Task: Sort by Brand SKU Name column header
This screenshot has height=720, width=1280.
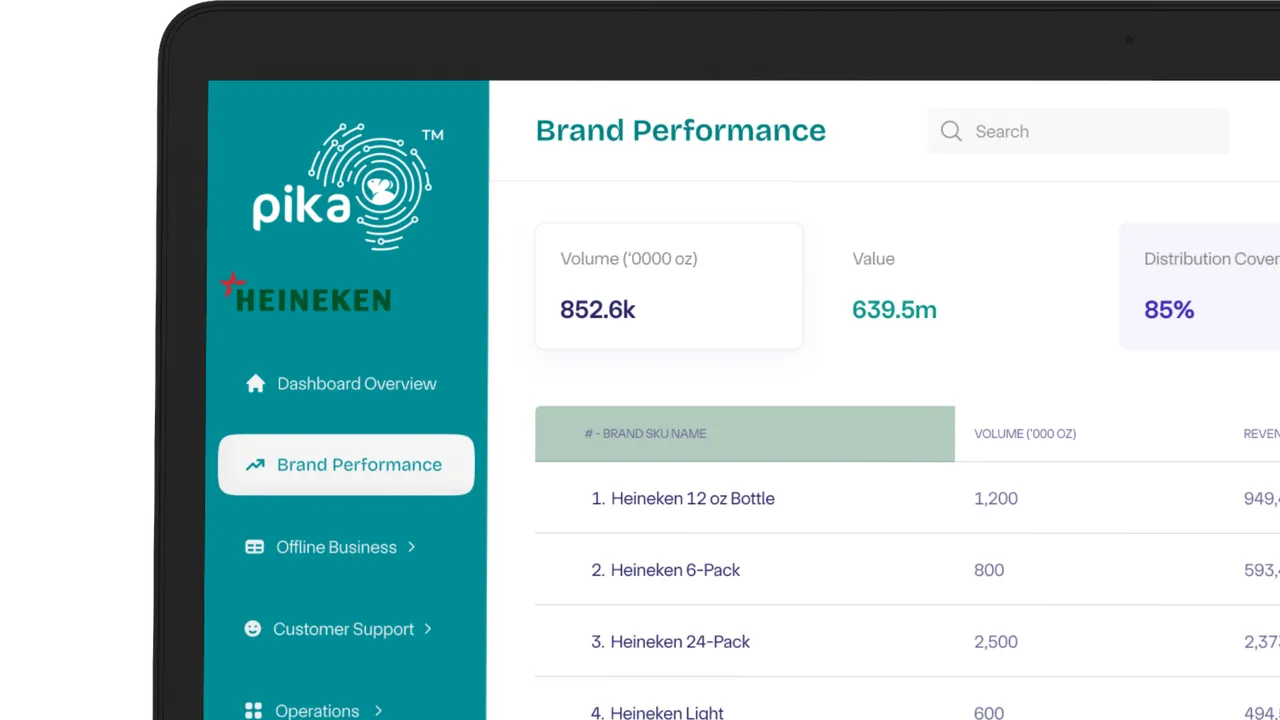Action: coord(745,434)
